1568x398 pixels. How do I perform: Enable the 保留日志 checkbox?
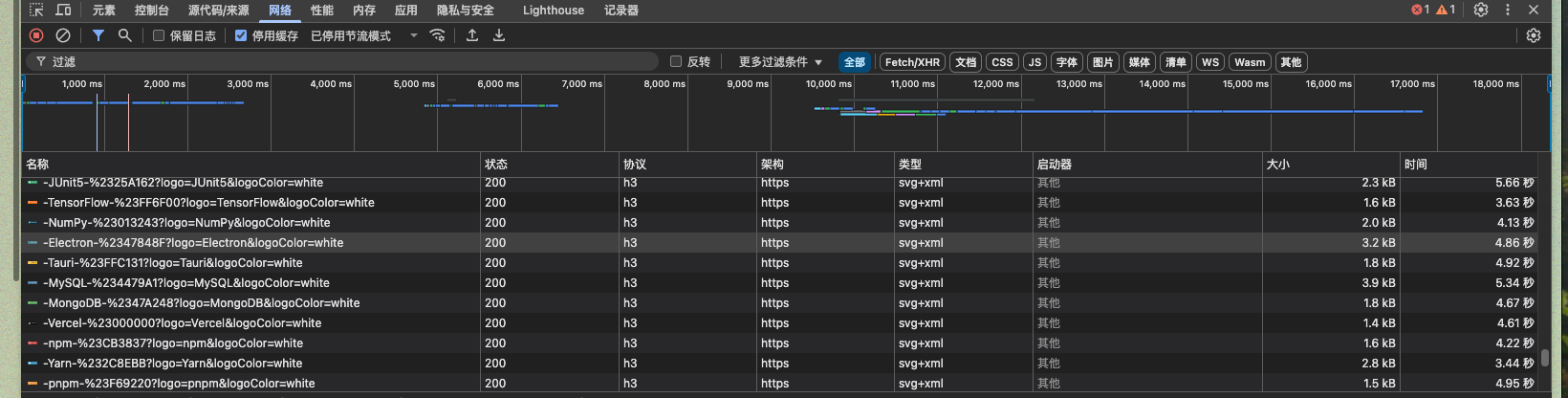tap(159, 35)
